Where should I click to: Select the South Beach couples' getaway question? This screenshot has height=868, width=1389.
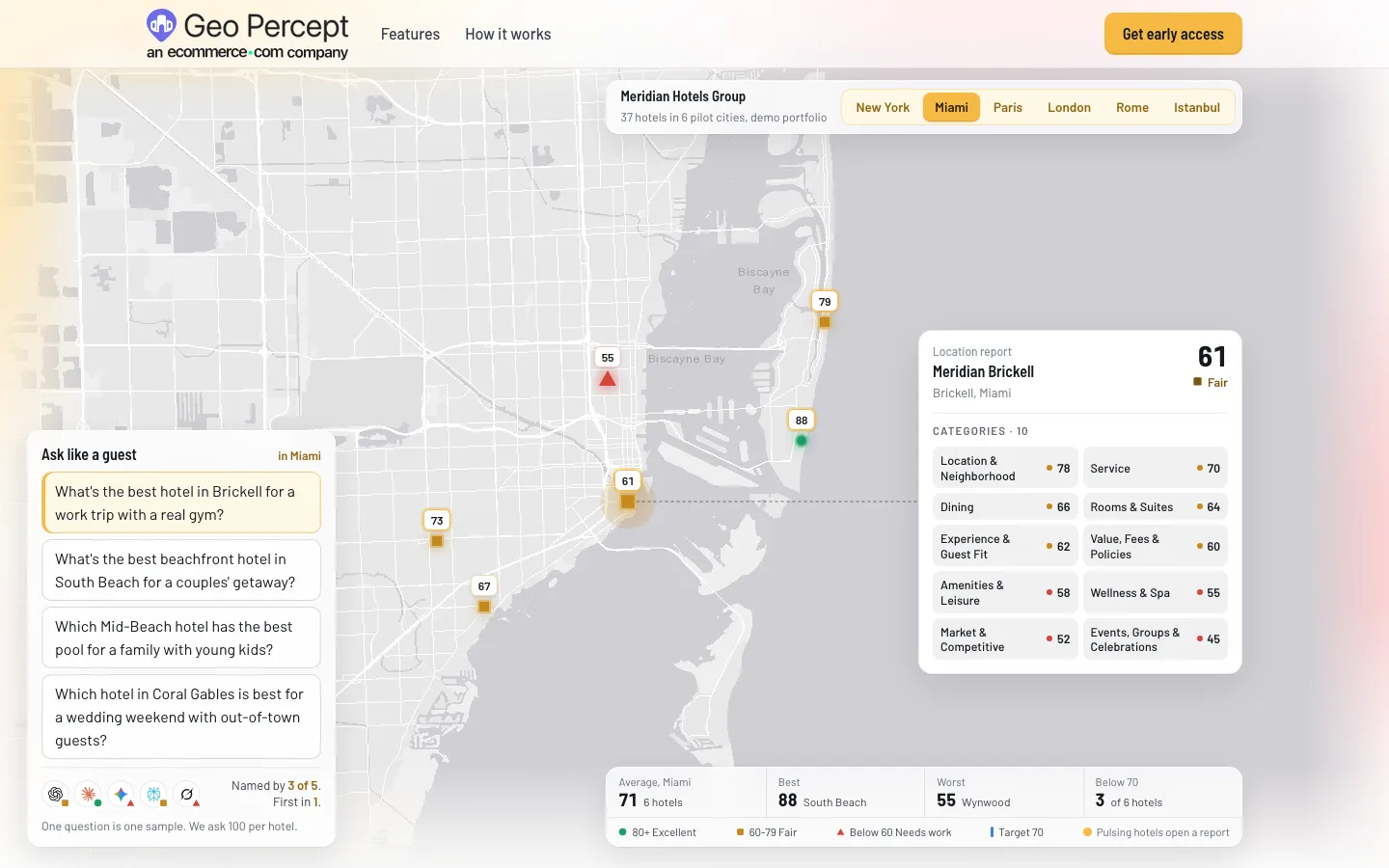point(181,570)
